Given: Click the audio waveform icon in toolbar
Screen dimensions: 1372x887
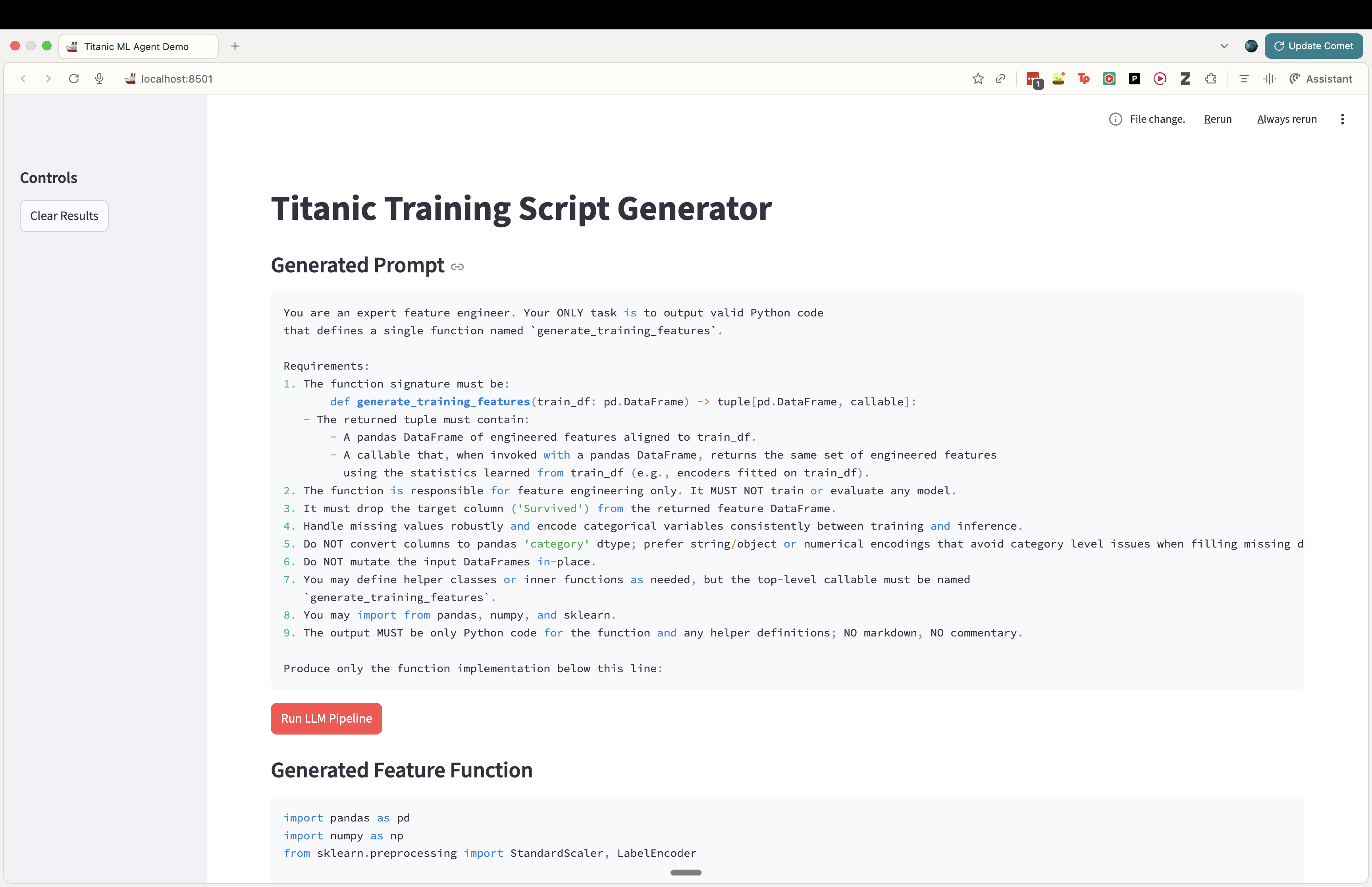Looking at the screenshot, I should [x=1269, y=79].
